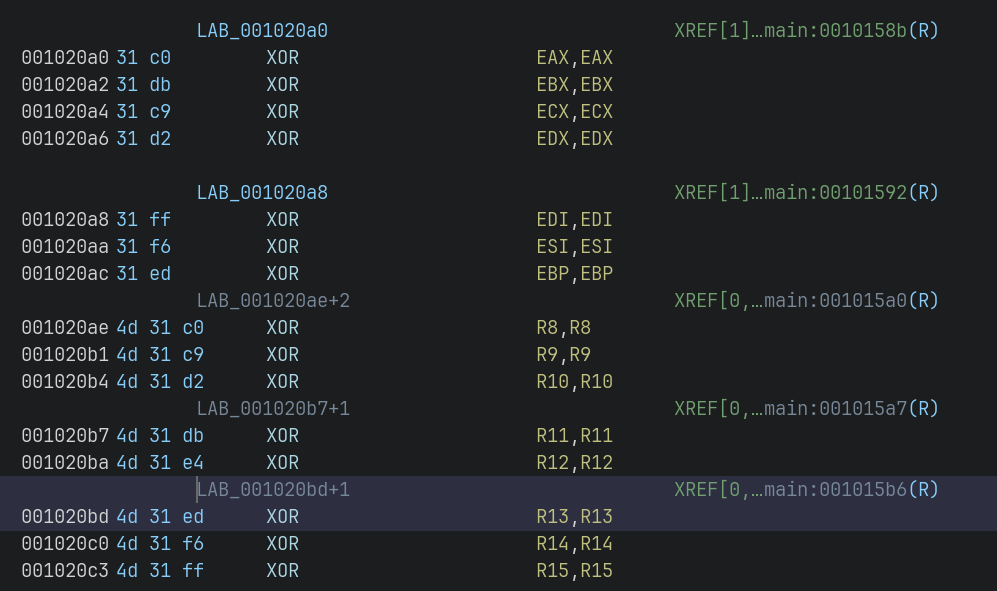Select the LAB_001020a8 label
Image resolution: width=997 pixels, height=591 pixels.
(x=262, y=193)
